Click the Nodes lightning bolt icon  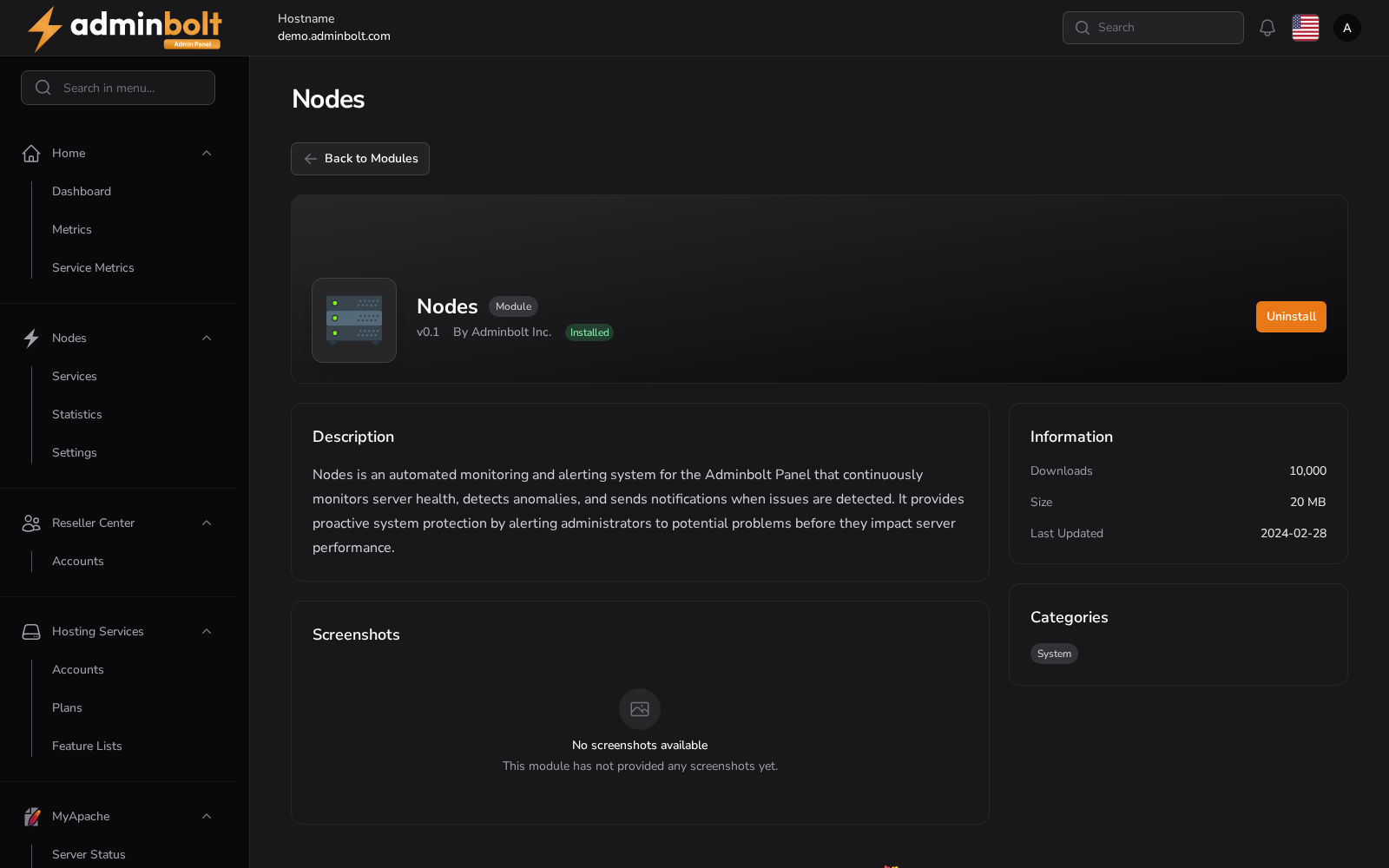31,339
